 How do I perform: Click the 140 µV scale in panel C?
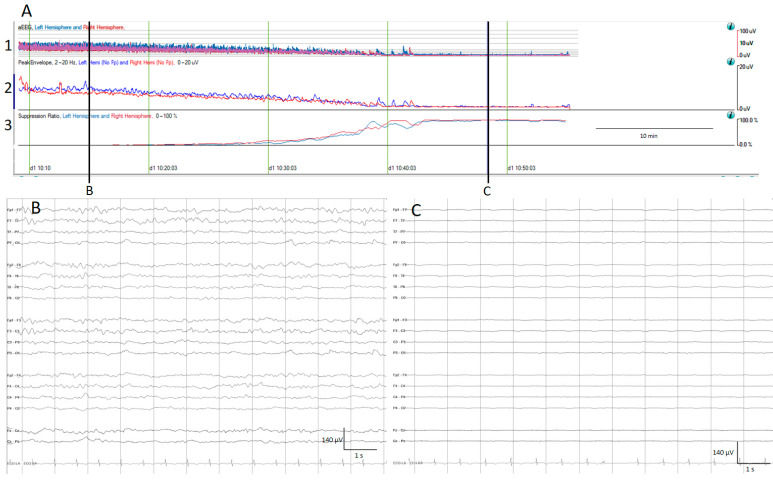(x=721, y=453)
